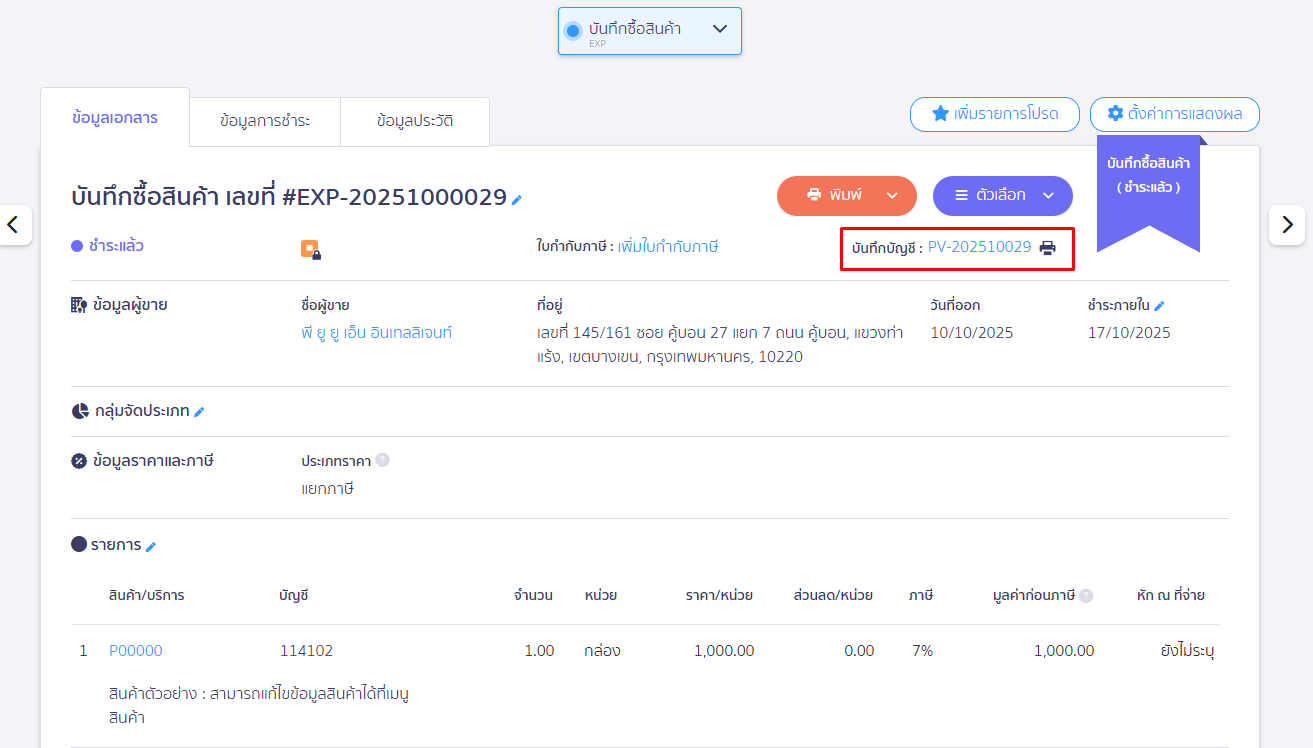The height and width of the screenshot is (748, 1313).
Task: Click the help icon beside ประเภทราคา
Action: point(382,461)
